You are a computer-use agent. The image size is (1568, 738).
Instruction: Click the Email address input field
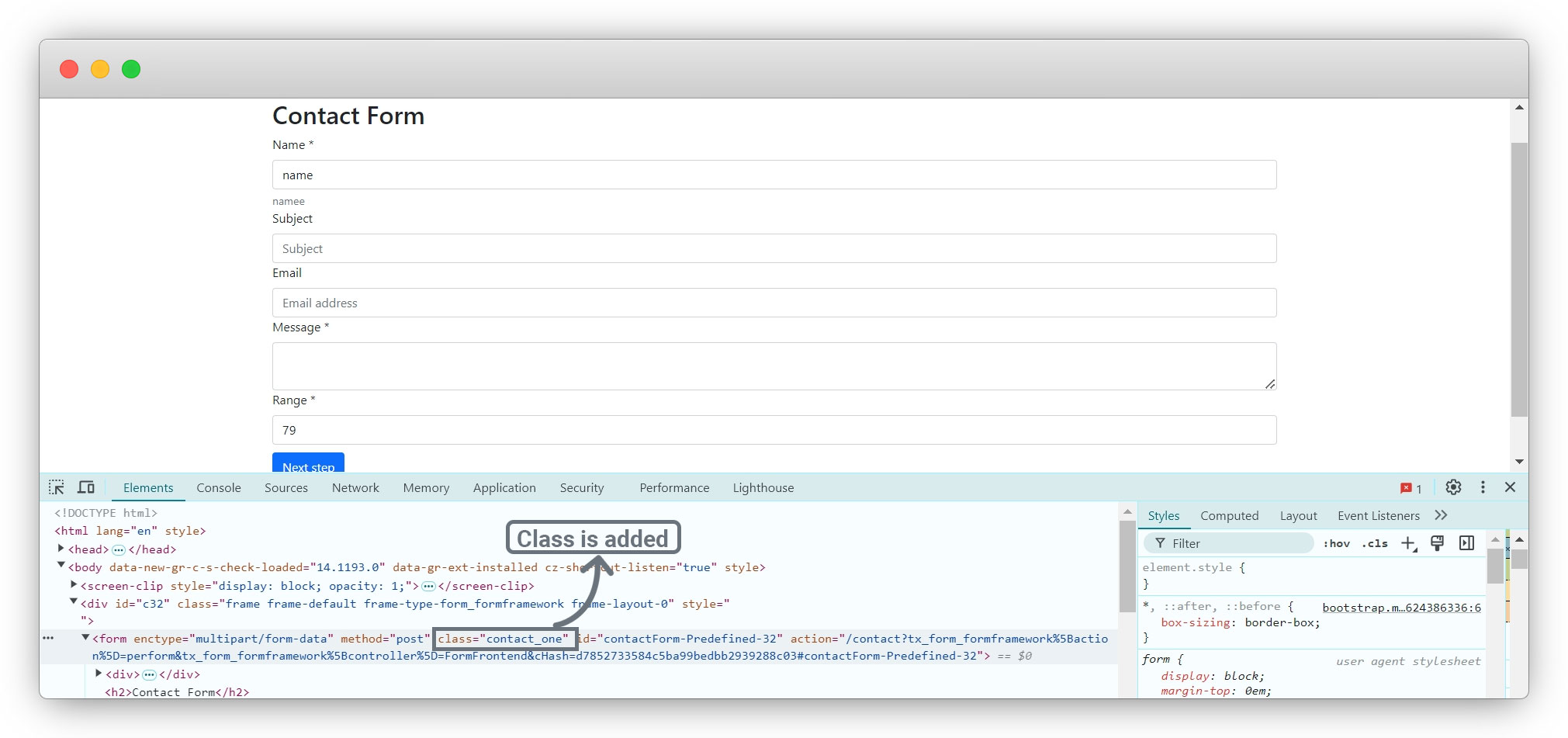point(774,303)
